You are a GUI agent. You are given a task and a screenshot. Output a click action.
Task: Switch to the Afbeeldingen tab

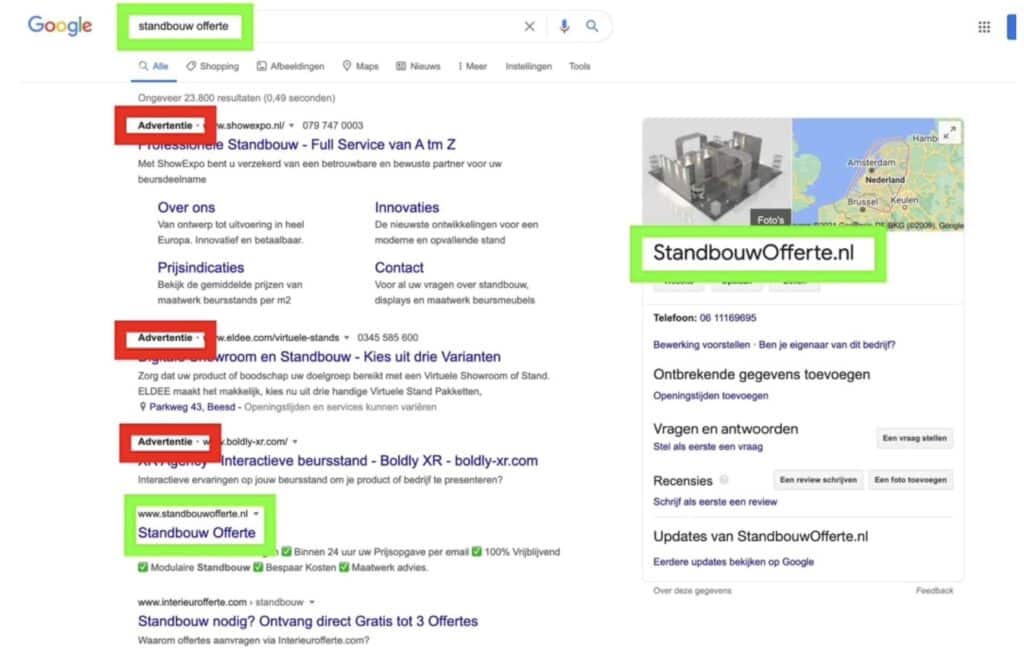click(x=290, y=66)
